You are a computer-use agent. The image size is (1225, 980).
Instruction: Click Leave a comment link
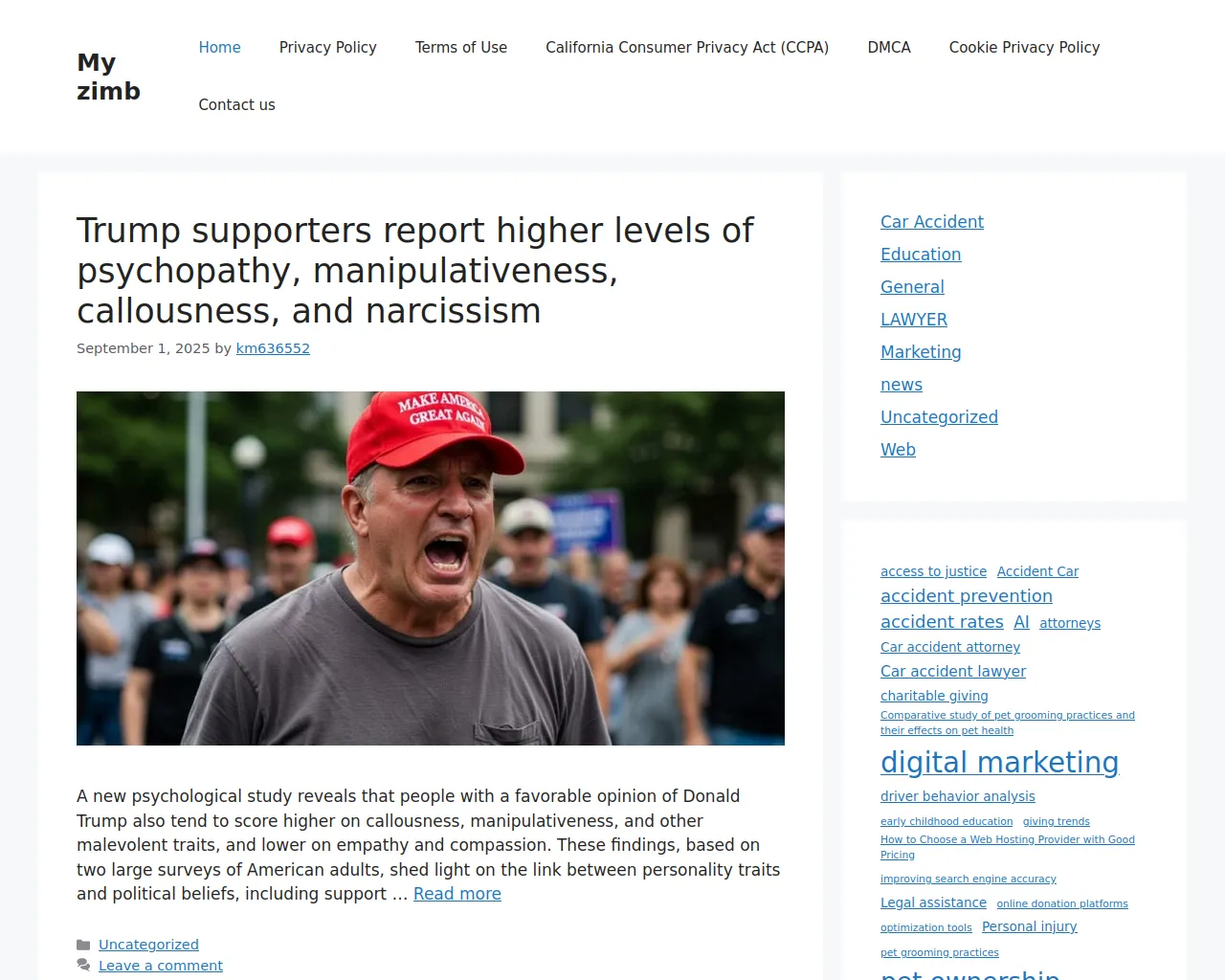[161, 966]
